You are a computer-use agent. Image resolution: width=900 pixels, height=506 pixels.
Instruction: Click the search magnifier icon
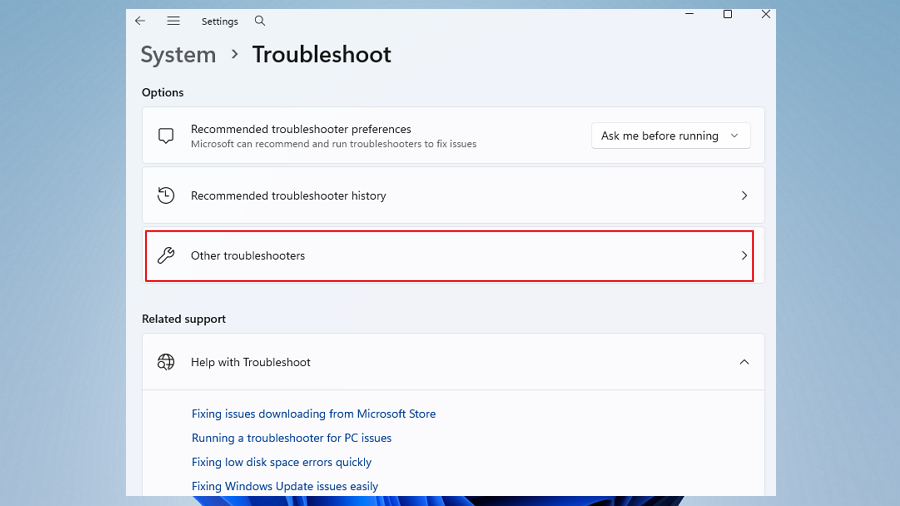(260, 21)
